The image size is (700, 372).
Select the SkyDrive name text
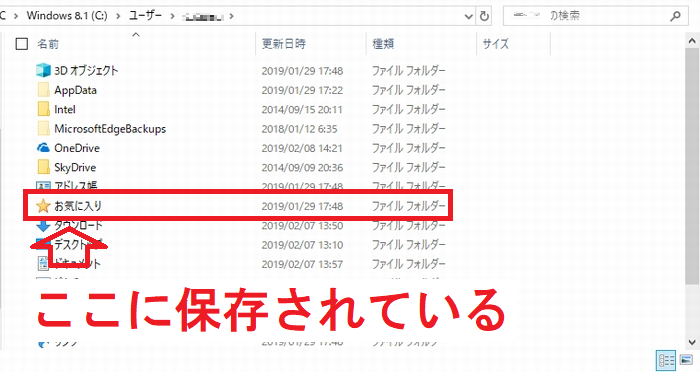[x=75, y=167]
